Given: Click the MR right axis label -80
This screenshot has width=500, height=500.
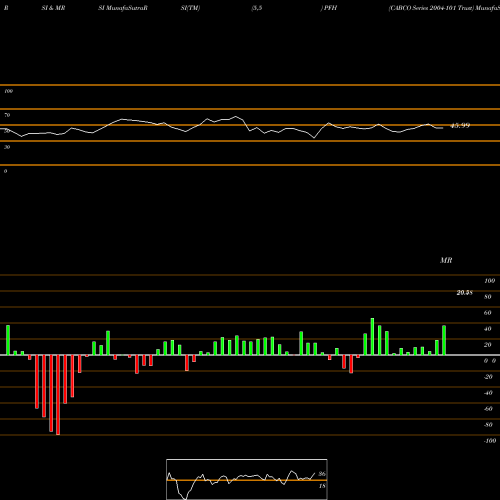Looking at the screenshot, I should click(488, 425).
